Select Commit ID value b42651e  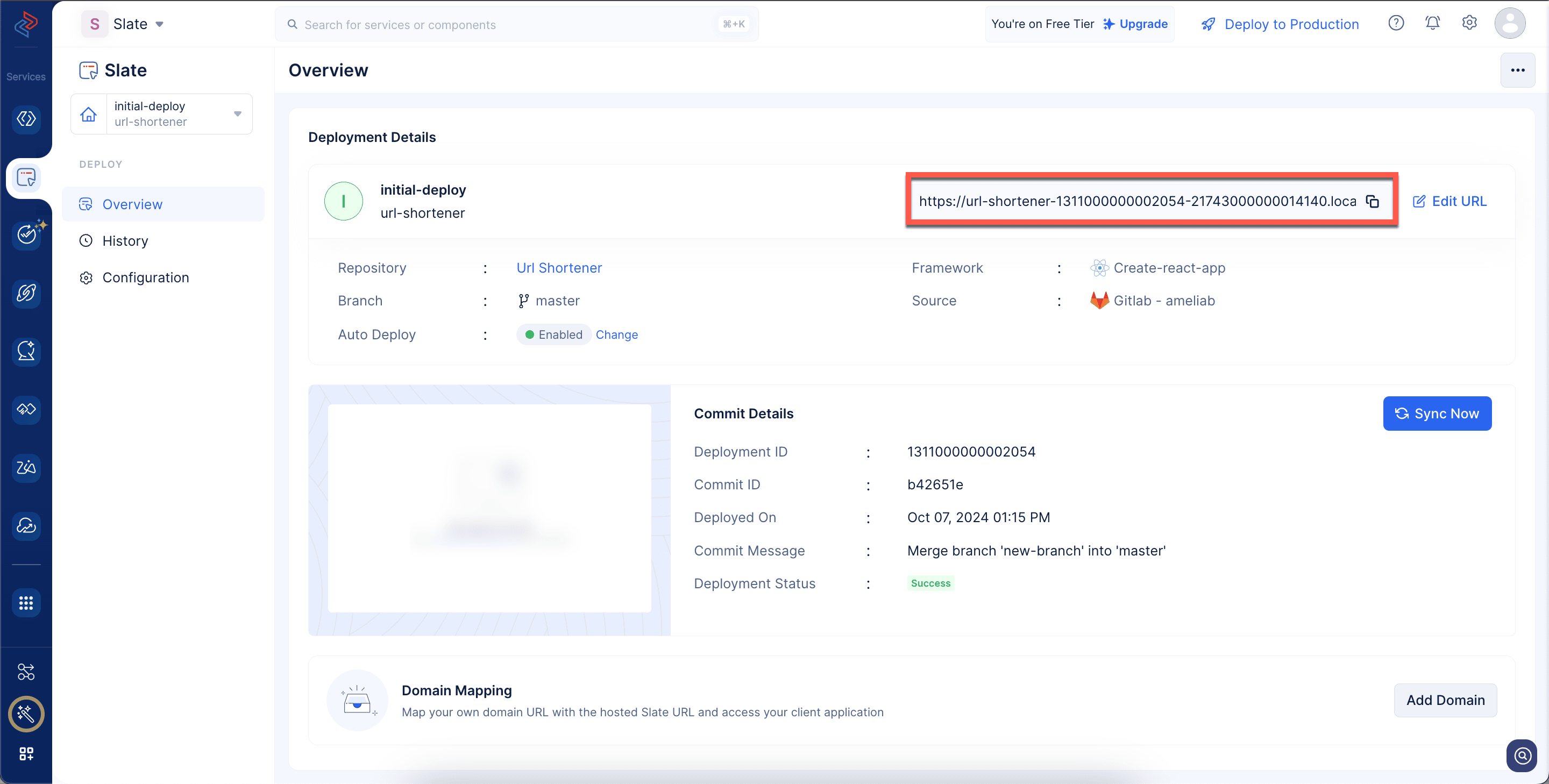coord(934,484)
